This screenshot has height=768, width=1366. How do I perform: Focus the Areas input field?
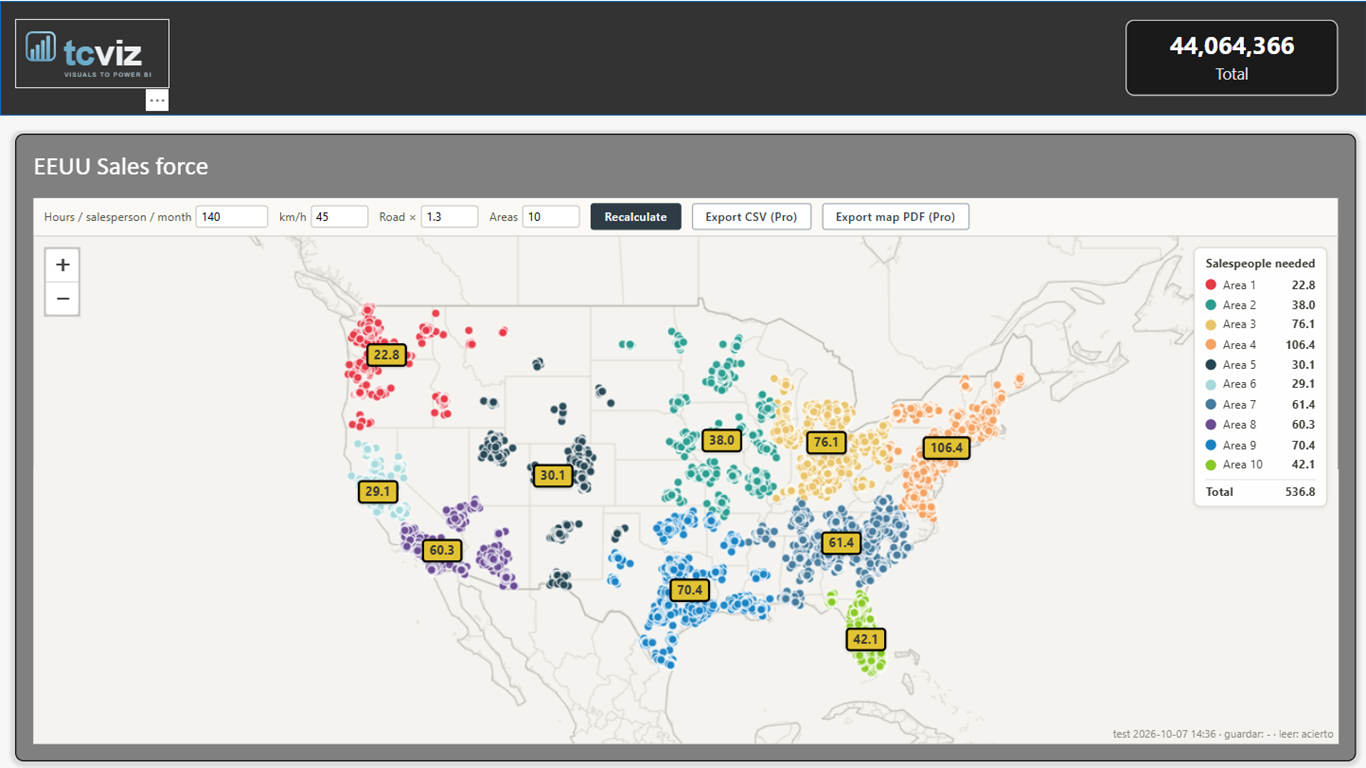click(x=551, y=217)
